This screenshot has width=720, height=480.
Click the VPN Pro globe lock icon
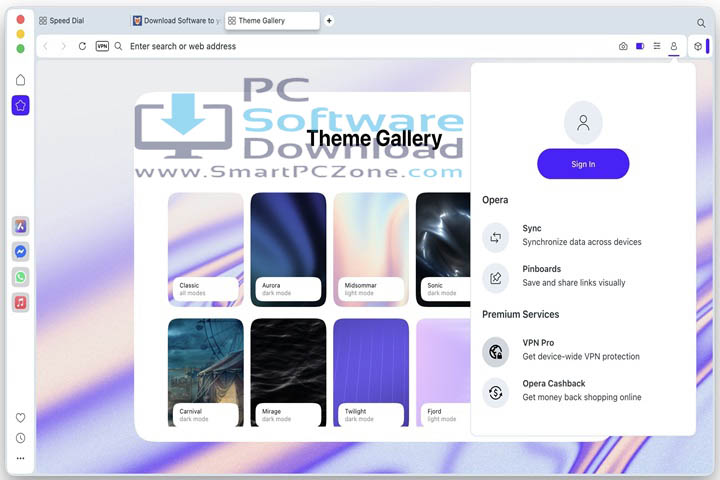[x=495, y=352]
